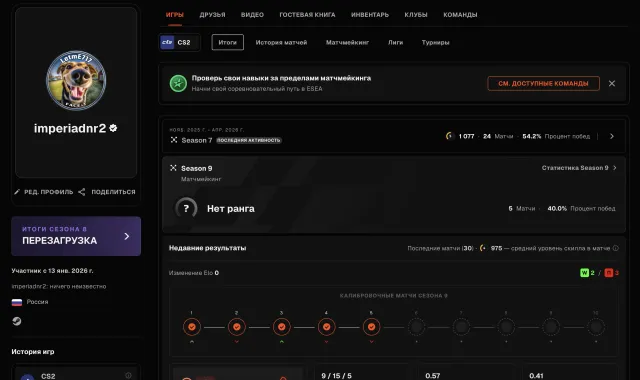The width and height of the screenshot is (640, 380).
Task: Dismiss the ESEA banner with X
Action: (612, 83)
